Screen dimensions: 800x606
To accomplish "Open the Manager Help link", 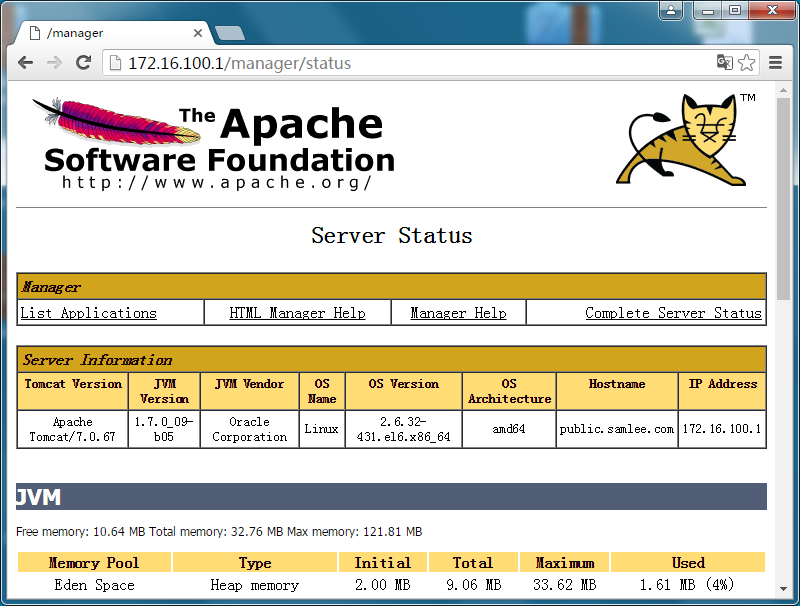I will (459, 313).
